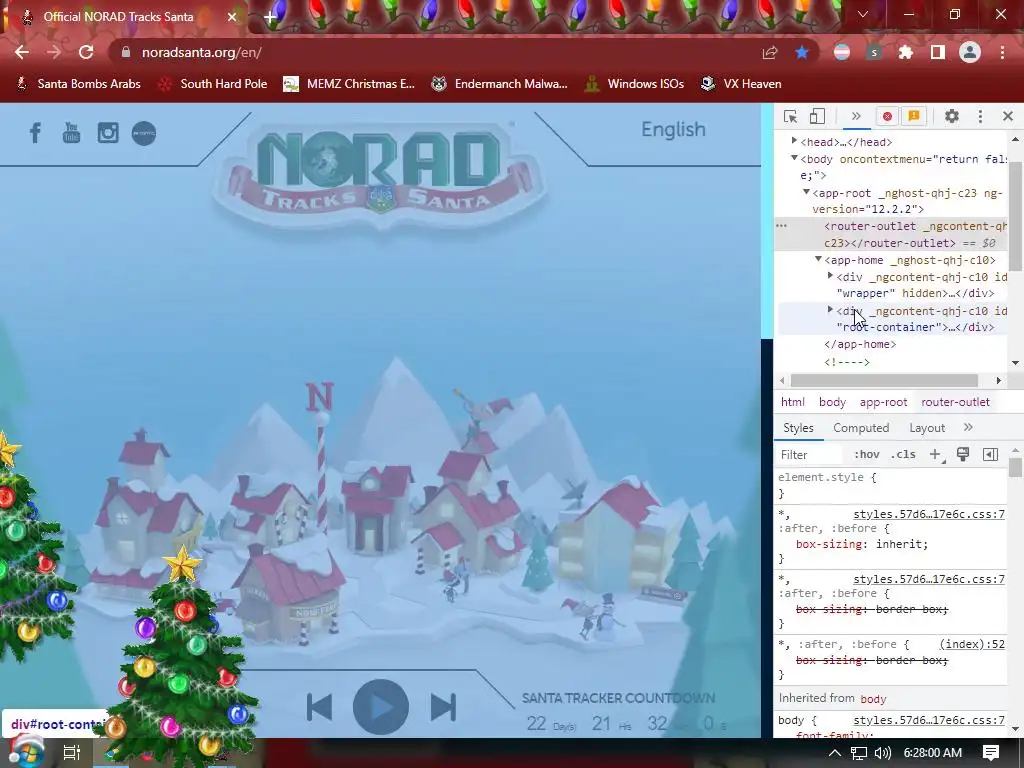Click the address bar URL
Image resolution: width=1024 pixels, height=768 pixels.
202,52
